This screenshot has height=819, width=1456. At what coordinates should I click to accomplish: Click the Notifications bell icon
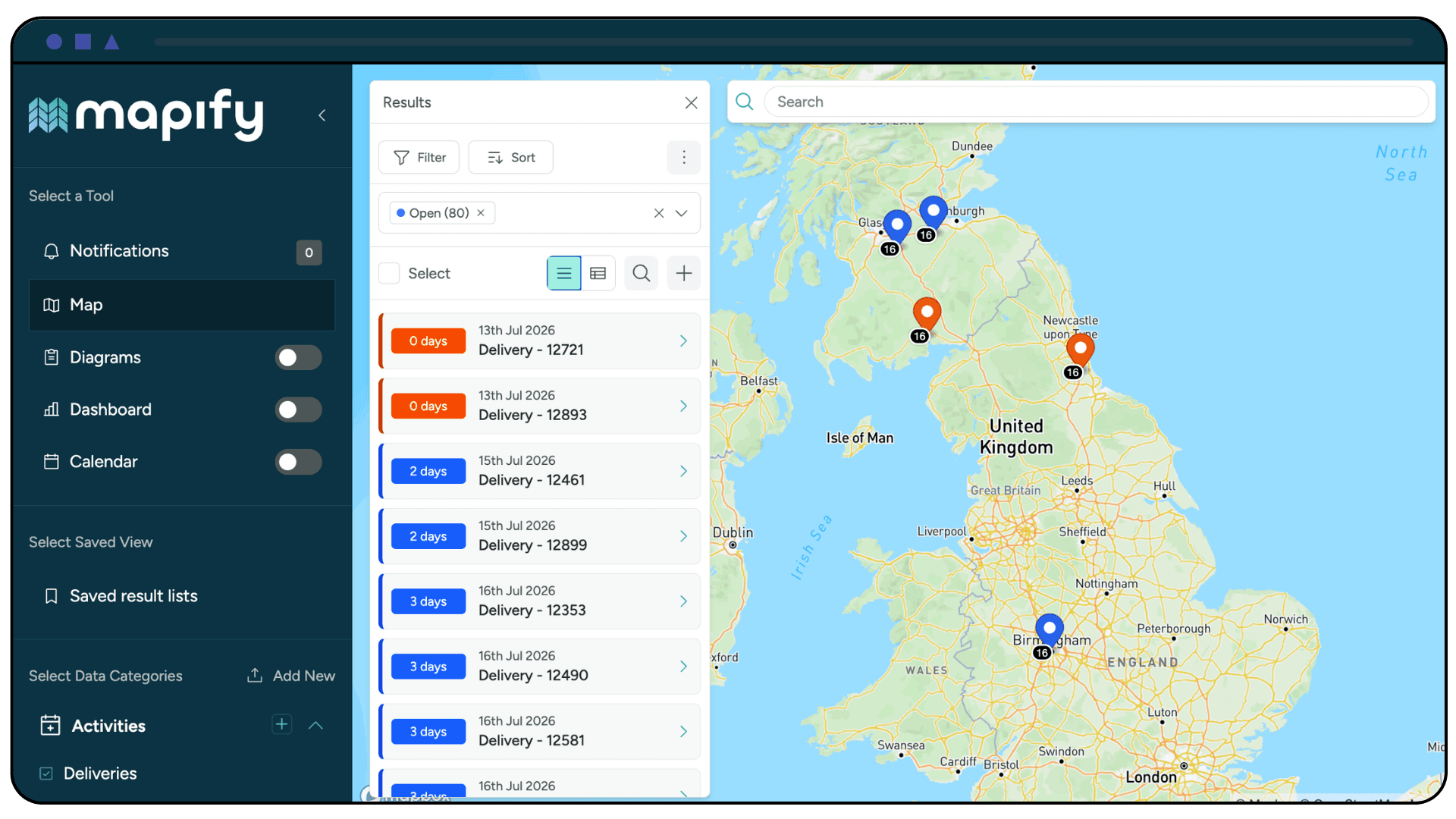pyautogui.click(x=52, y=251)
